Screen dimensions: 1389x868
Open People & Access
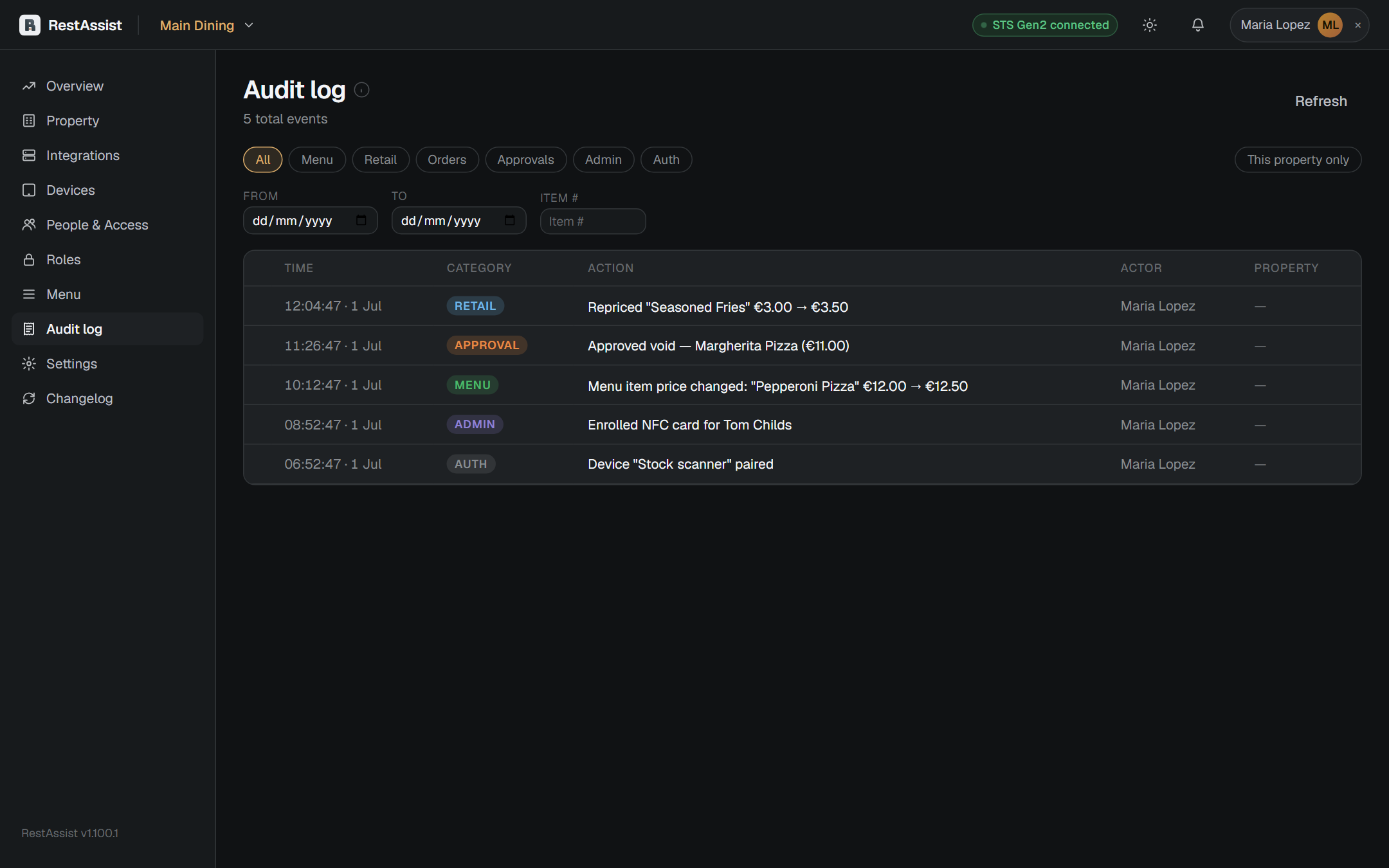click(107, 225)
